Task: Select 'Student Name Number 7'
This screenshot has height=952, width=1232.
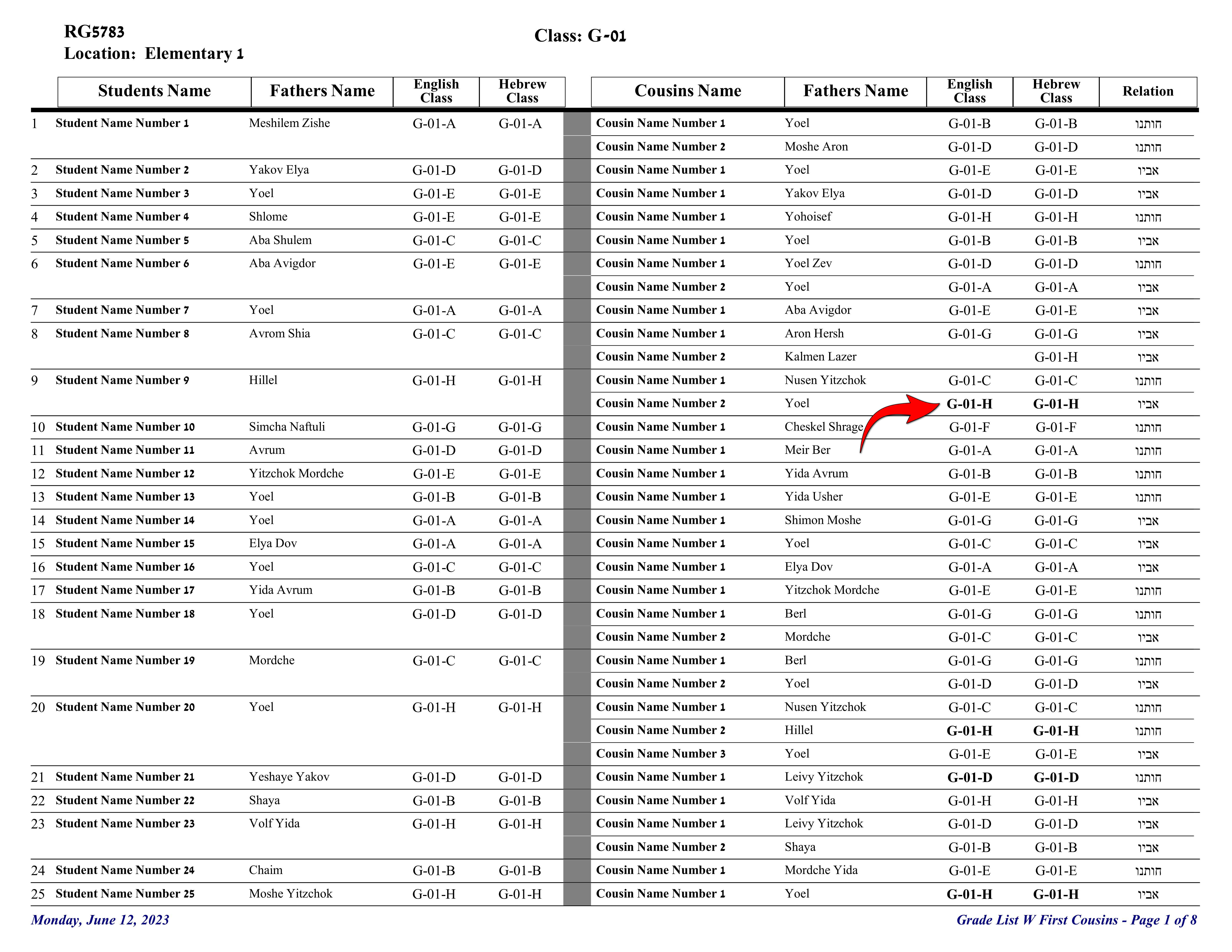Action: (122, 310)
